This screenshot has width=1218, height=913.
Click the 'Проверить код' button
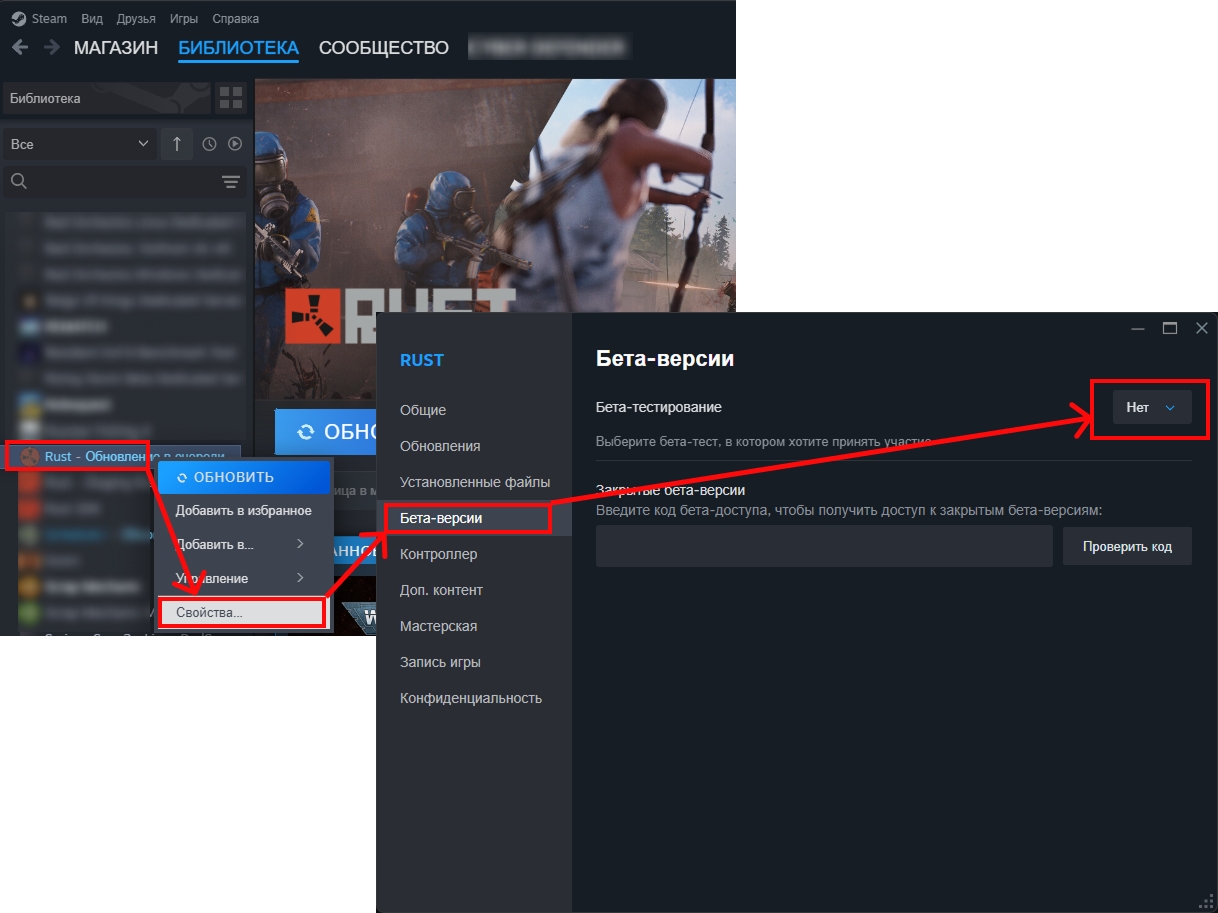[x=1126, y=546]
